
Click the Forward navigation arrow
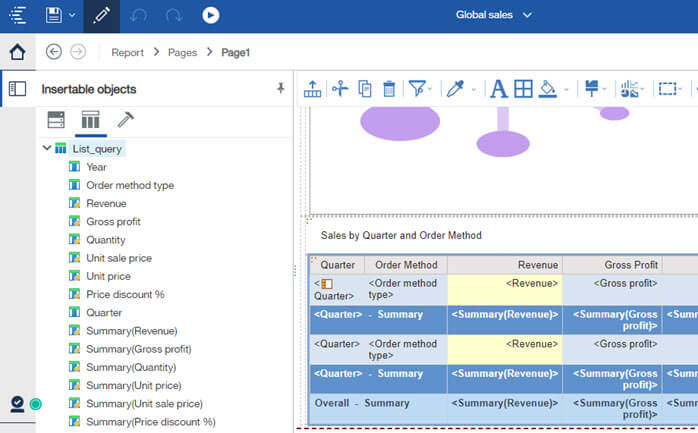point(78,52)
